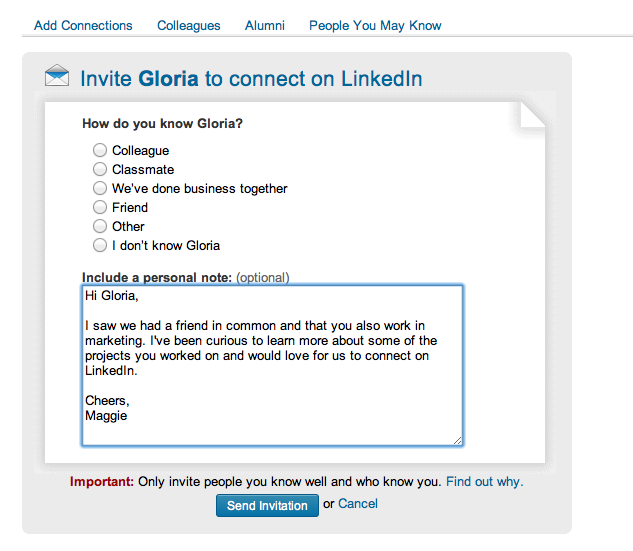The width and height of the screenshot is (633, 551).
Task: Click the Hi Gloria greeting line
Action: tap(112, 296)
